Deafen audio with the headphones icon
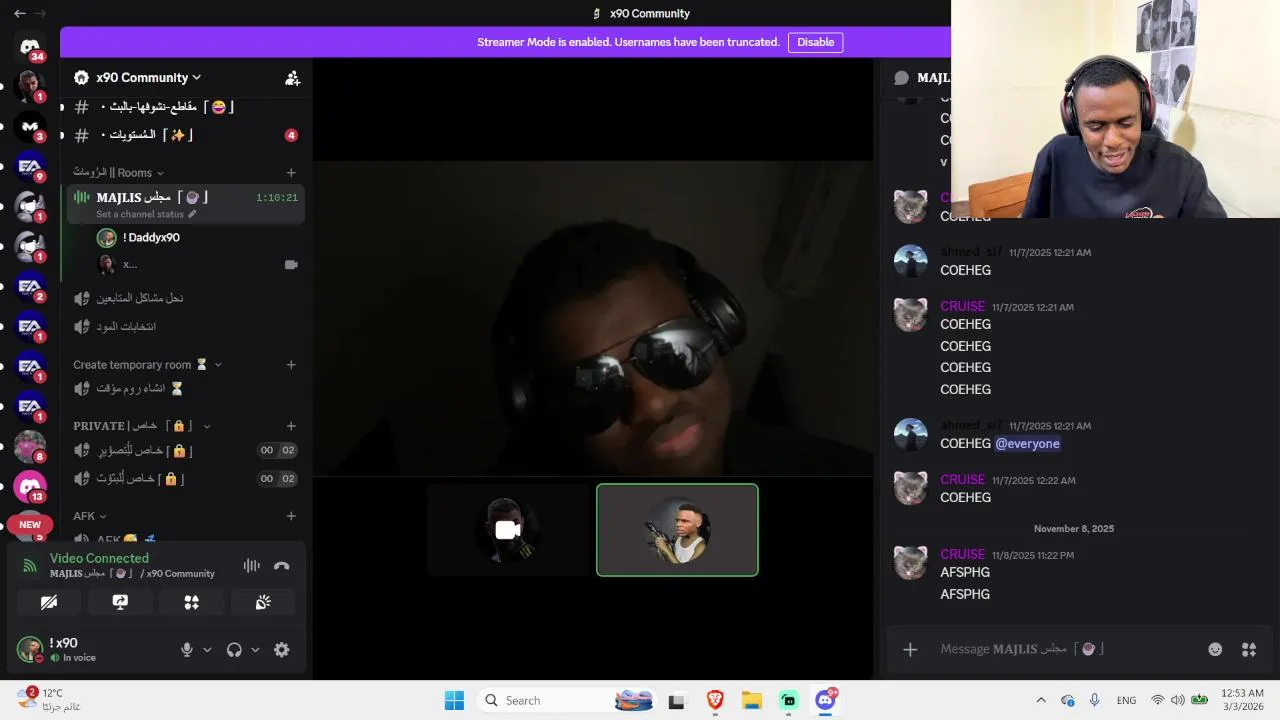 click(x=234, y=650)
